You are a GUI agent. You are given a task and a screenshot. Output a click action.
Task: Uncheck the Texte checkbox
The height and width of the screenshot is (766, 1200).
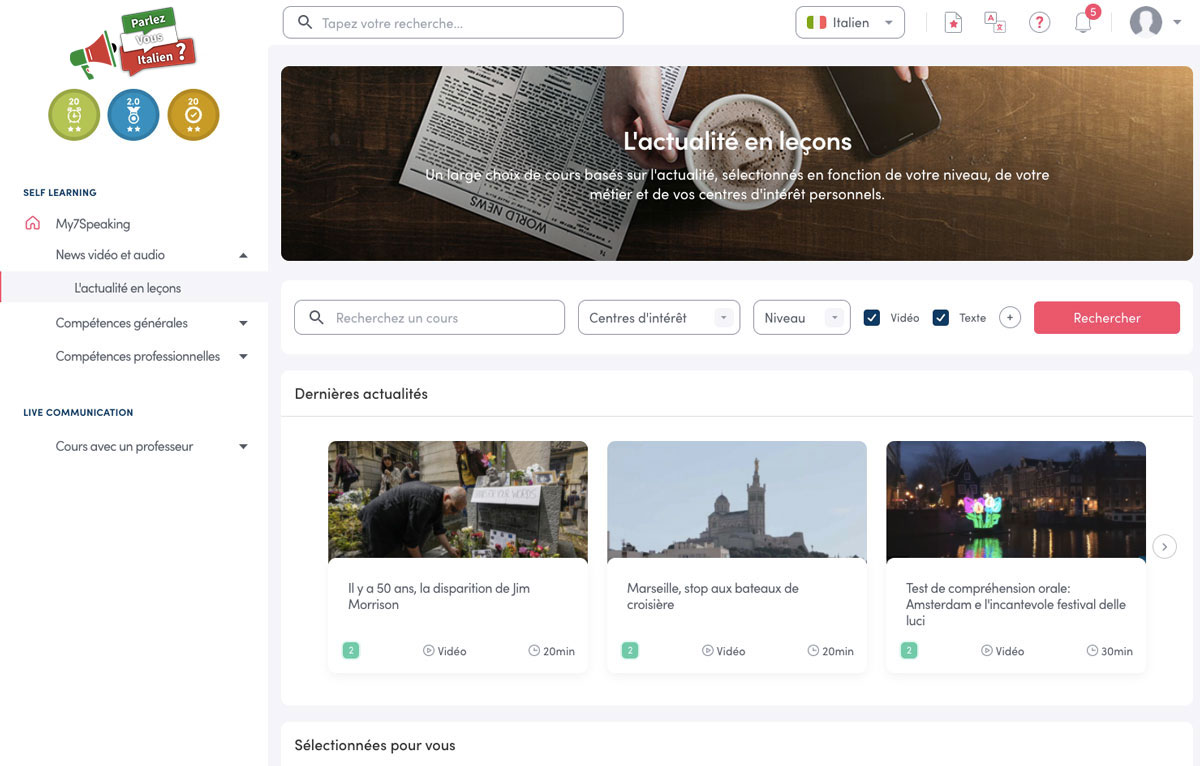tap(940, 318)
